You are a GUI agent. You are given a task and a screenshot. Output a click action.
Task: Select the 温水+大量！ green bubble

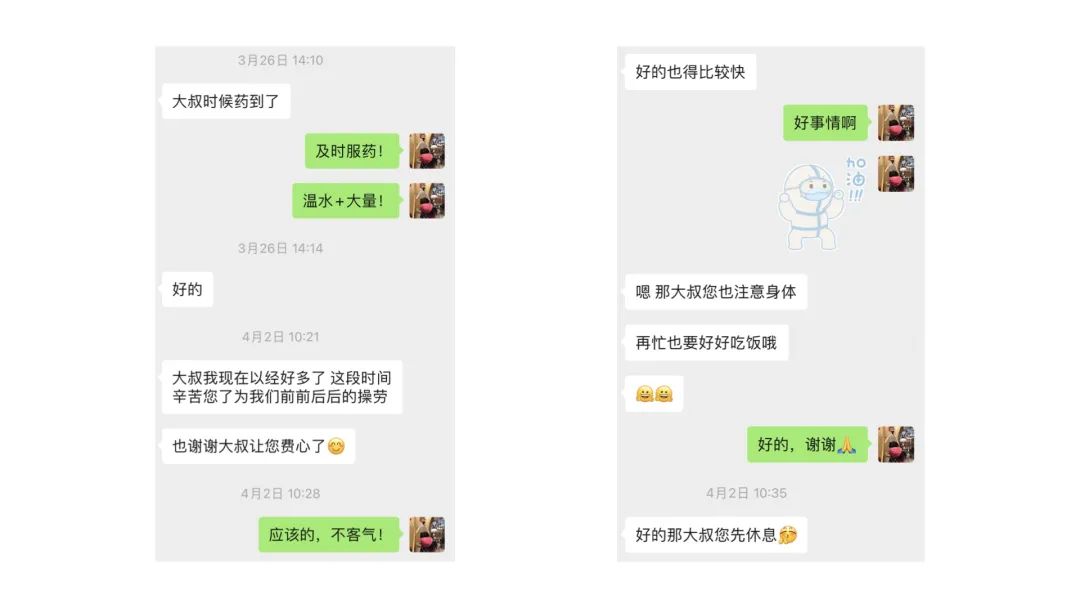(x=346, y=200)
